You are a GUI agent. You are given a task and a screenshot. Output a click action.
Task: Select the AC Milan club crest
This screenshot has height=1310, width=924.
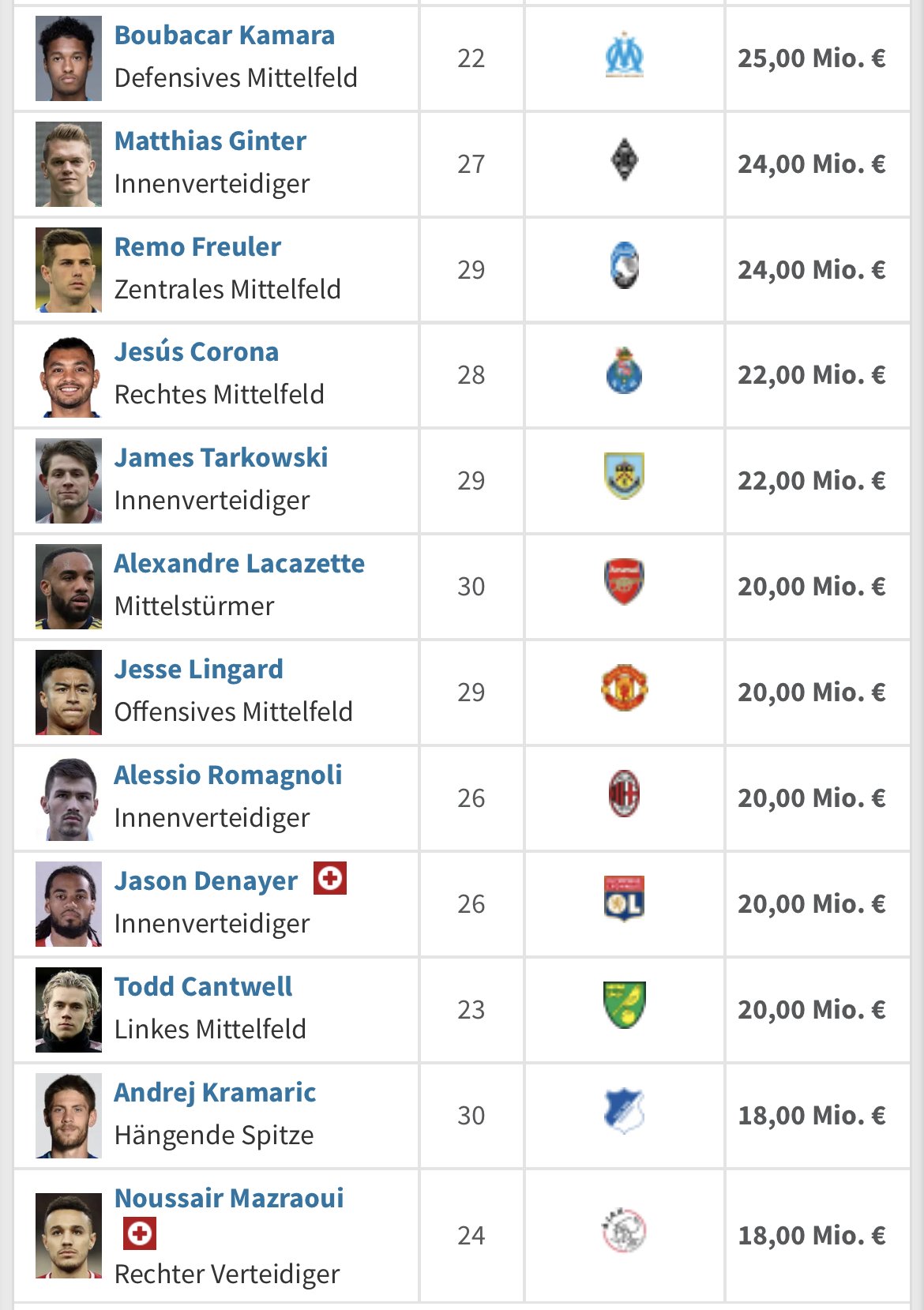click(x=624, y=794)
